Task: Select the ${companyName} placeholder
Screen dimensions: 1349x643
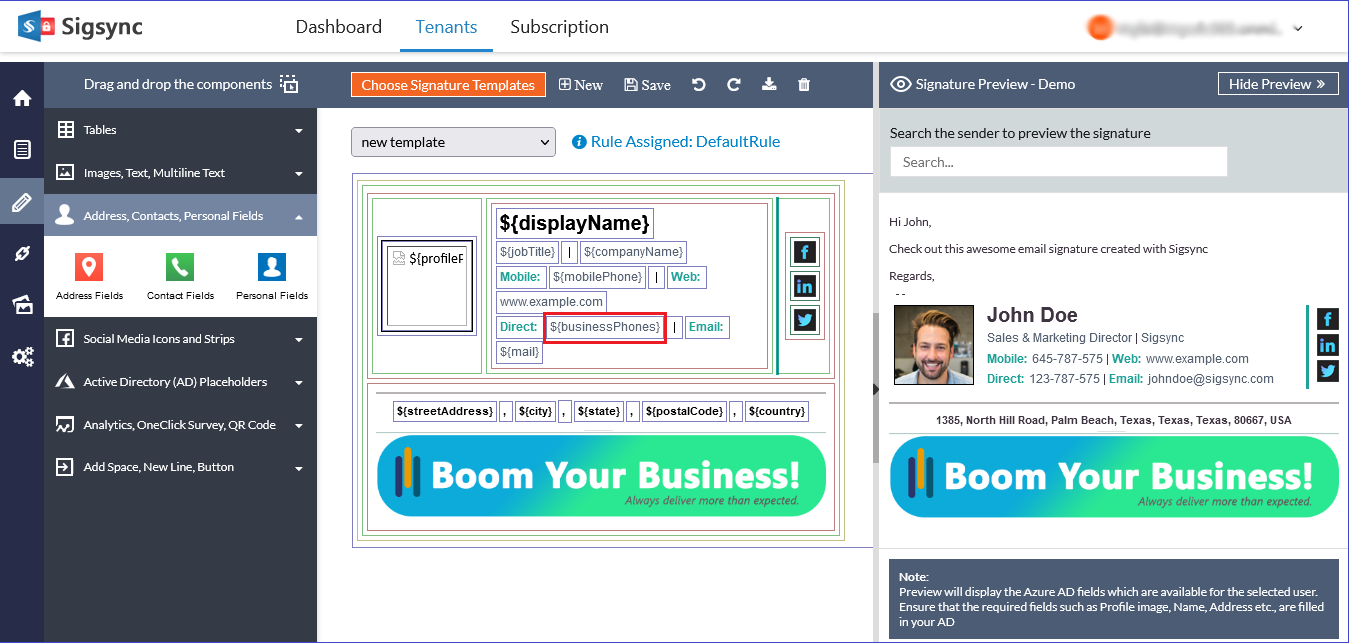Action: (x=633, y=252)
